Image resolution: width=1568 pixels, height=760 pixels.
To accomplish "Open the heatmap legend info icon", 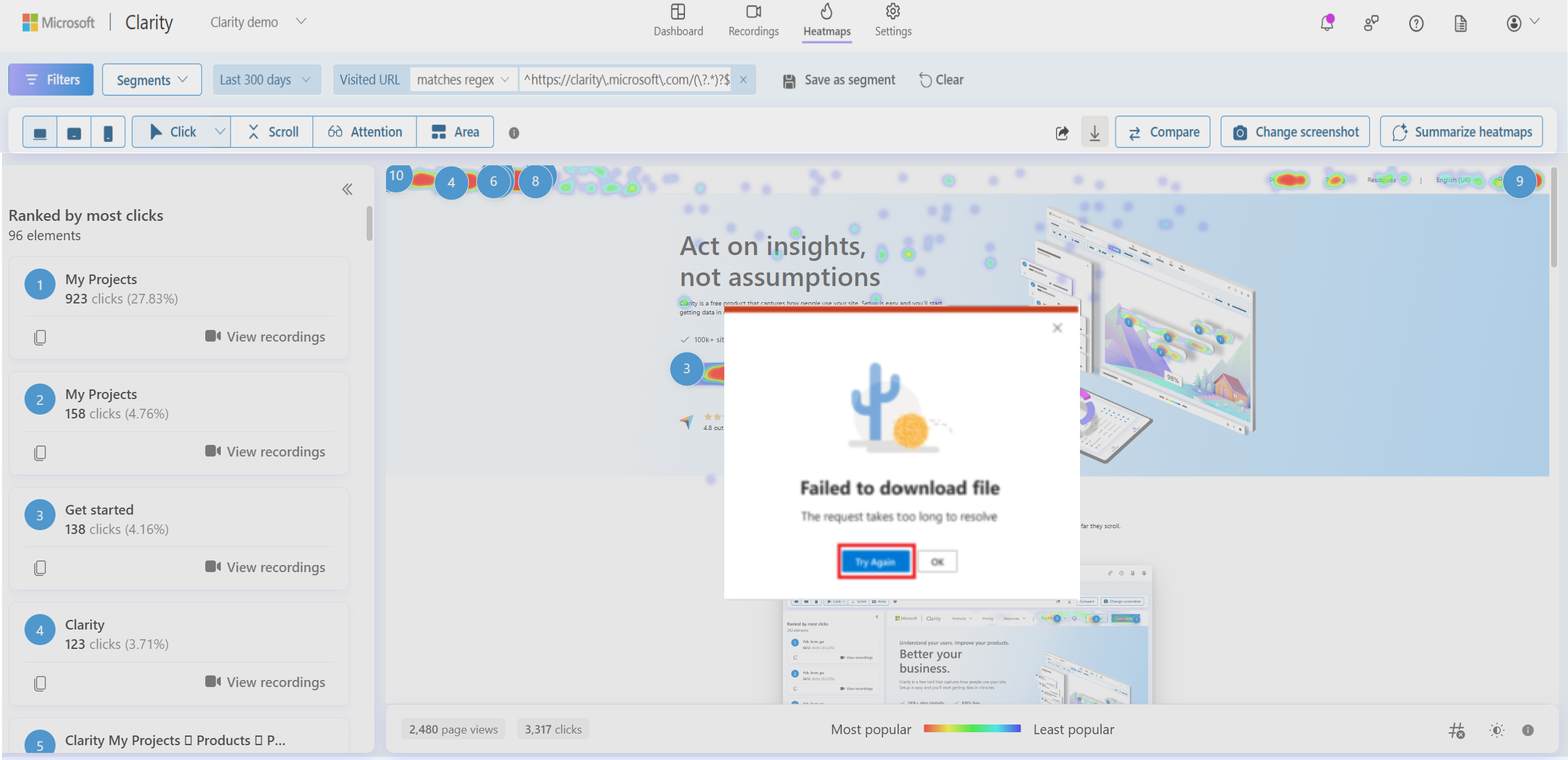I will click(1527, 730).
